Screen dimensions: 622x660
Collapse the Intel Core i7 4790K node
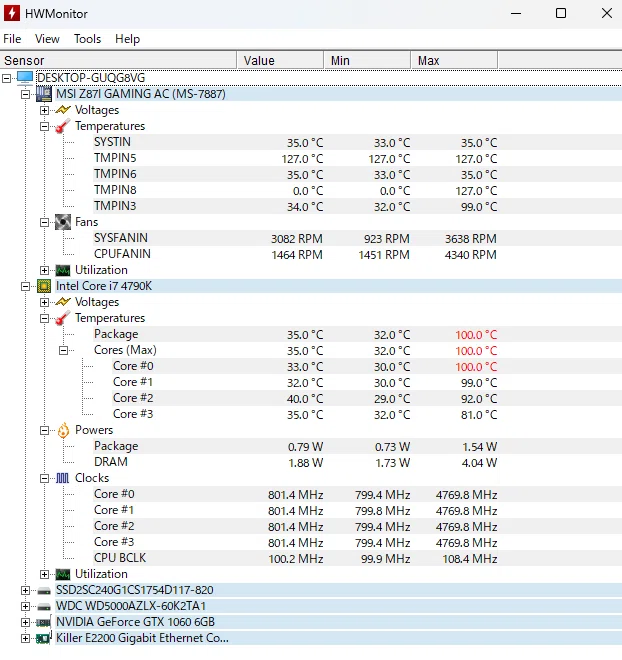(x=26, y=286)
